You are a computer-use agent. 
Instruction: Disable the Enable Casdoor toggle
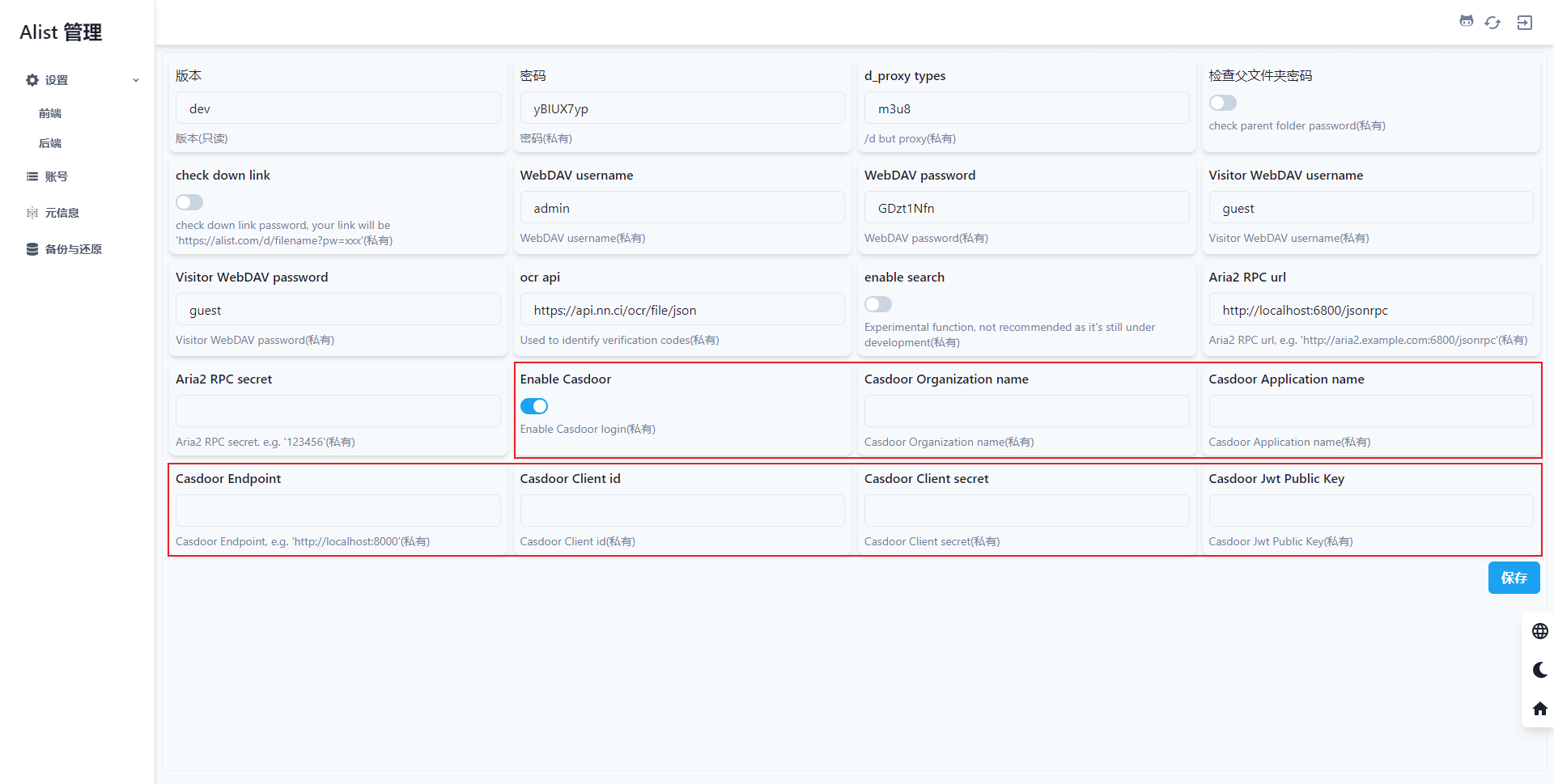point(534,405)
